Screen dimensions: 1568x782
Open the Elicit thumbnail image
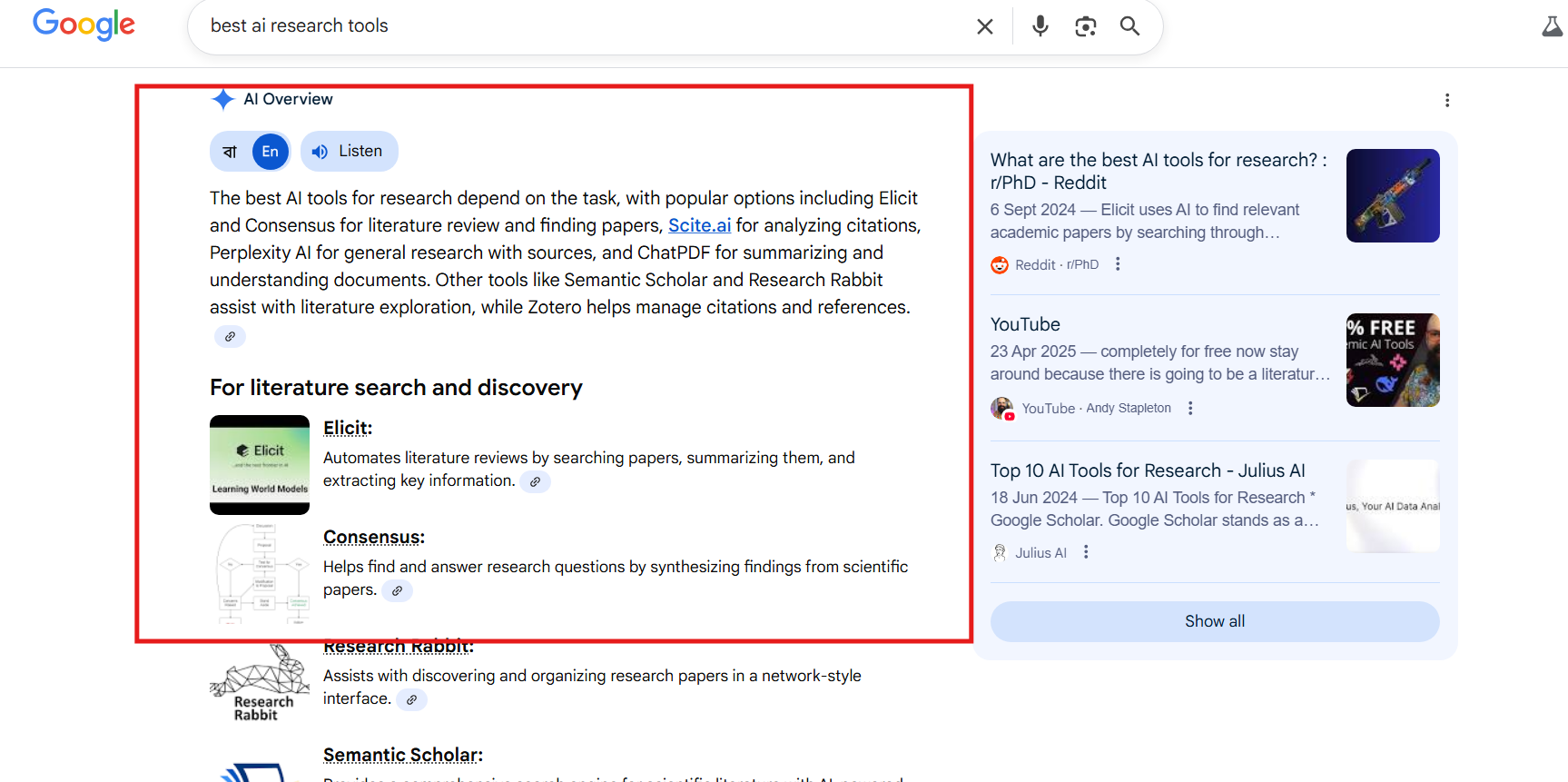260,465
